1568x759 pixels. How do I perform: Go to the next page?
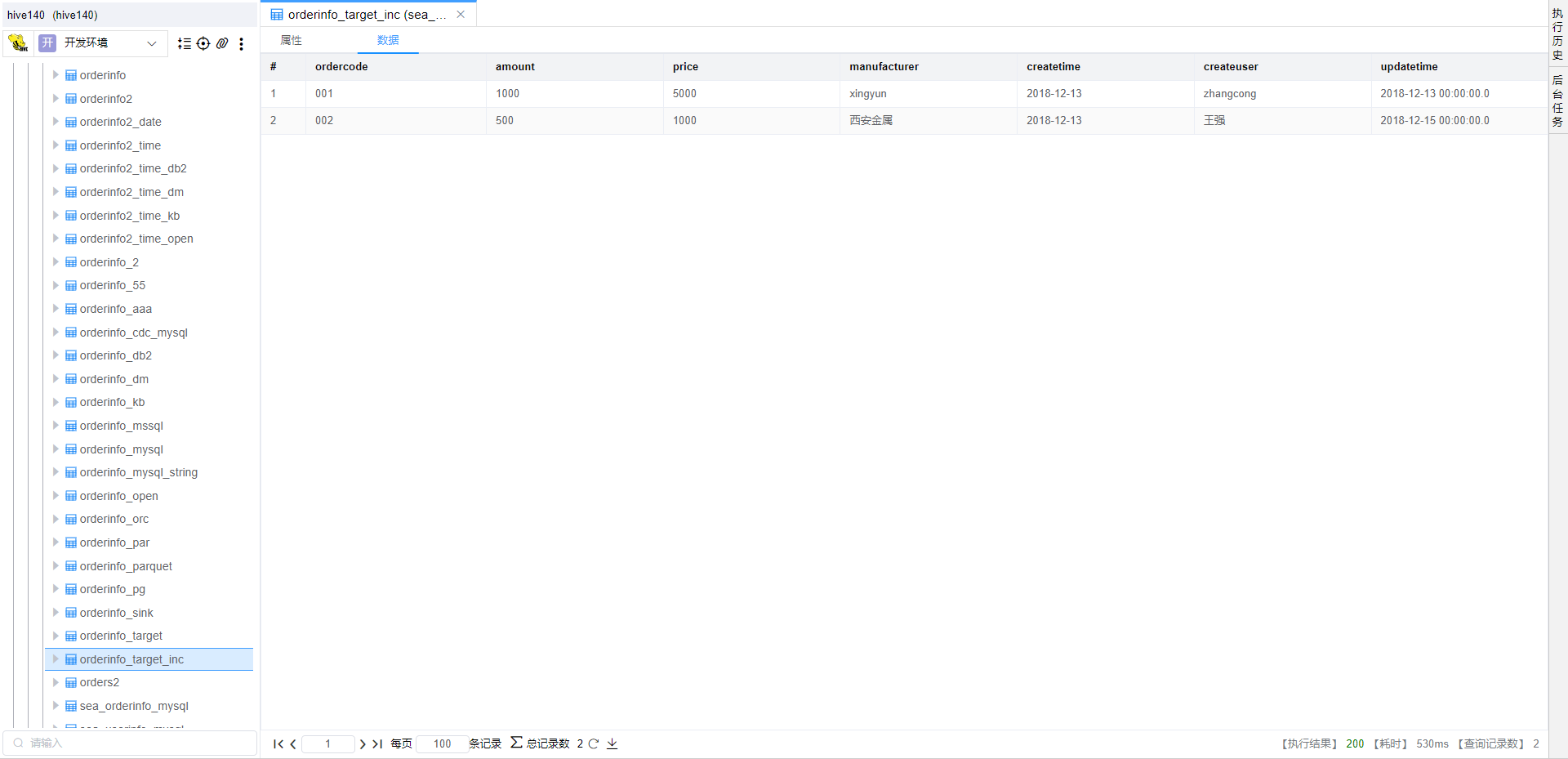(363, 744)
